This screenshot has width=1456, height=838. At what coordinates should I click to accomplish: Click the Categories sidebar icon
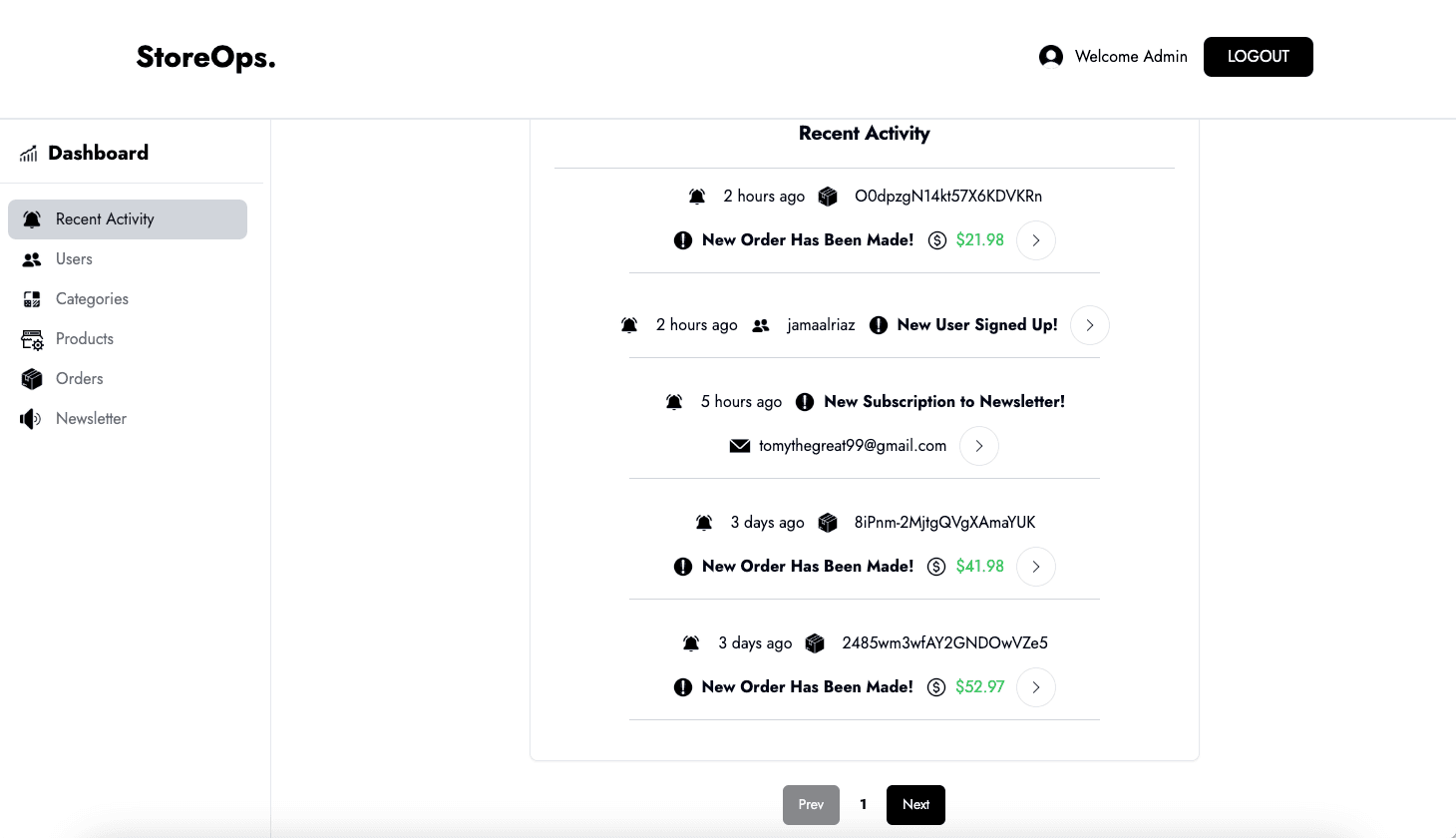pyautogui.click(x=32, y=299)
